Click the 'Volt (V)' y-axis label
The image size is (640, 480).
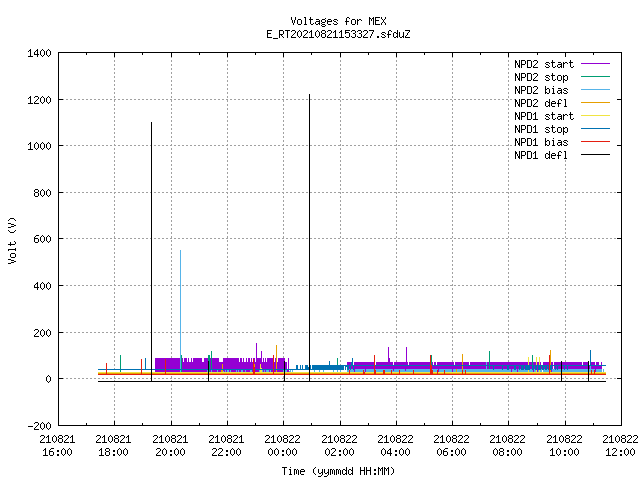[x=12, y=240]
